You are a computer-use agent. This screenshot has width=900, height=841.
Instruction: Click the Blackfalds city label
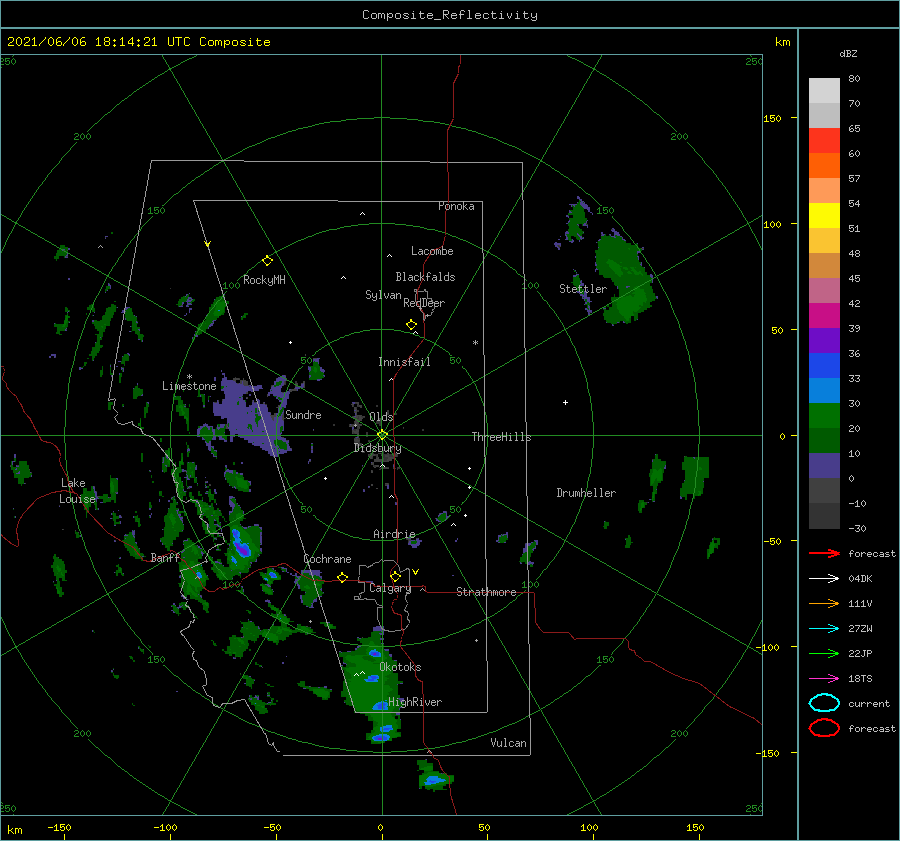(425, 277)
